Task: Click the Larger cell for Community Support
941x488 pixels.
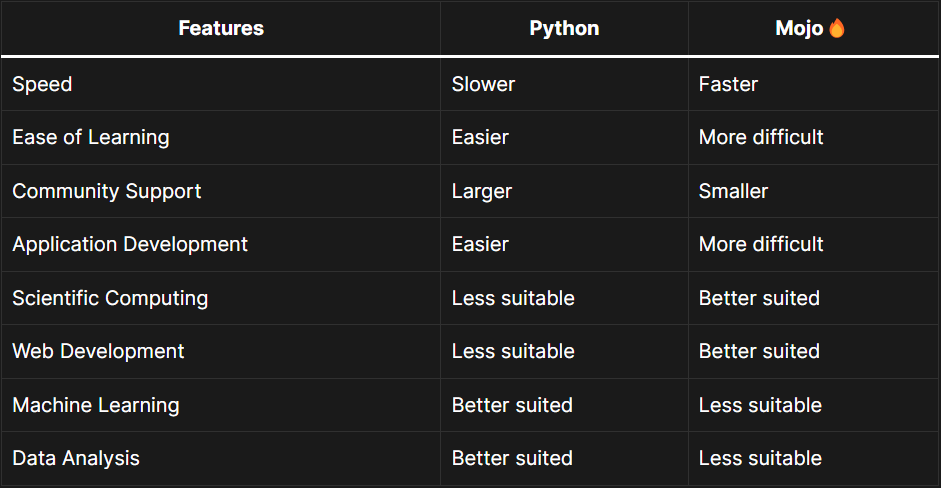Action: click(481, 191)
